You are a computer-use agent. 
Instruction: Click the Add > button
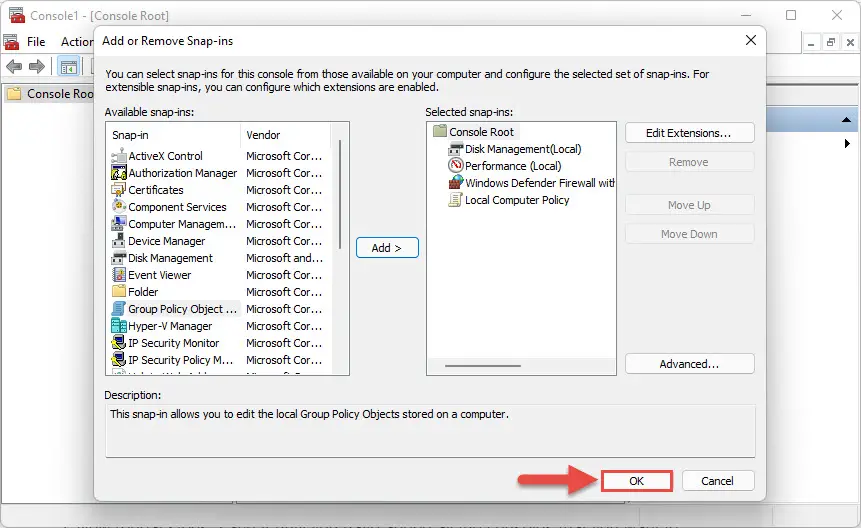pos(387,248)
